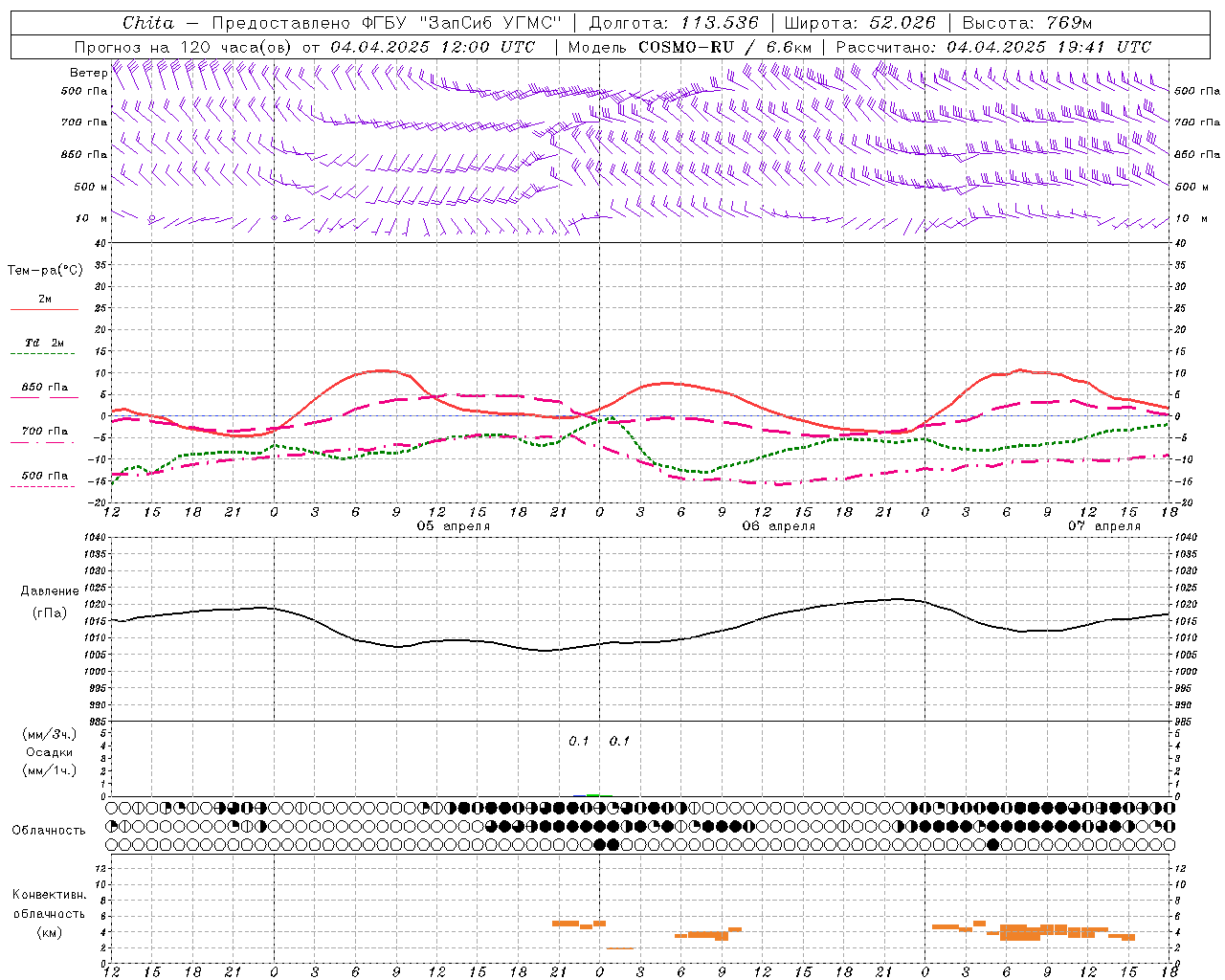Click the model name COSMO-RU / 6.6км
Screen dimensions: 1225x980
tap(725, 47)
